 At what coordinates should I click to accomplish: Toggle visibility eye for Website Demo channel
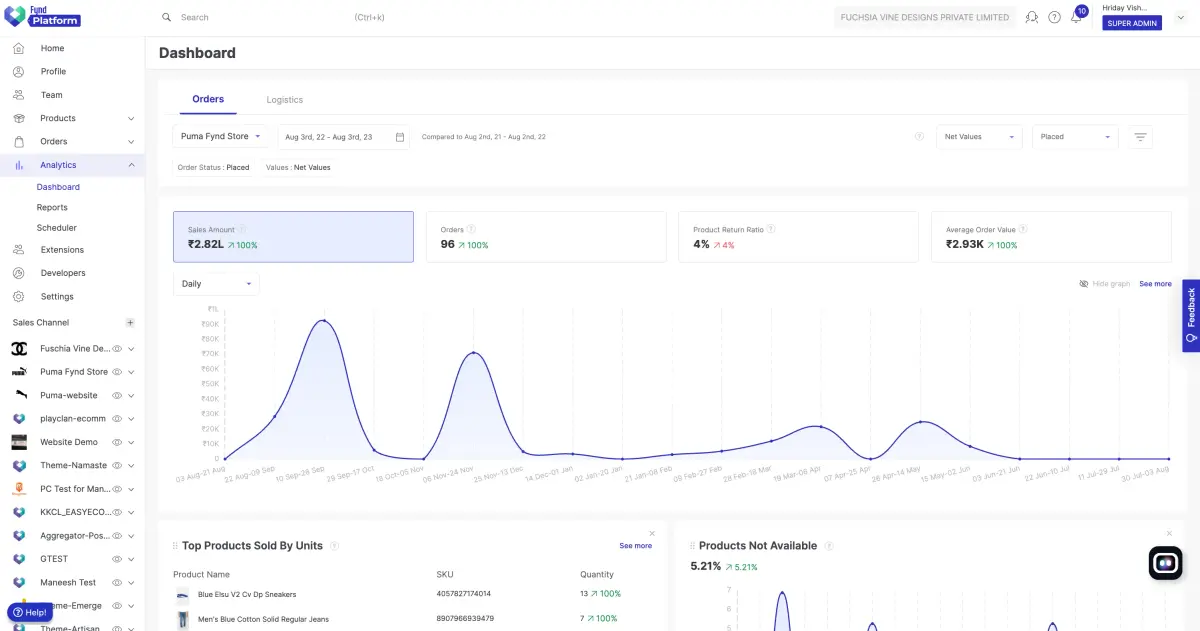[x=117, y=442]
